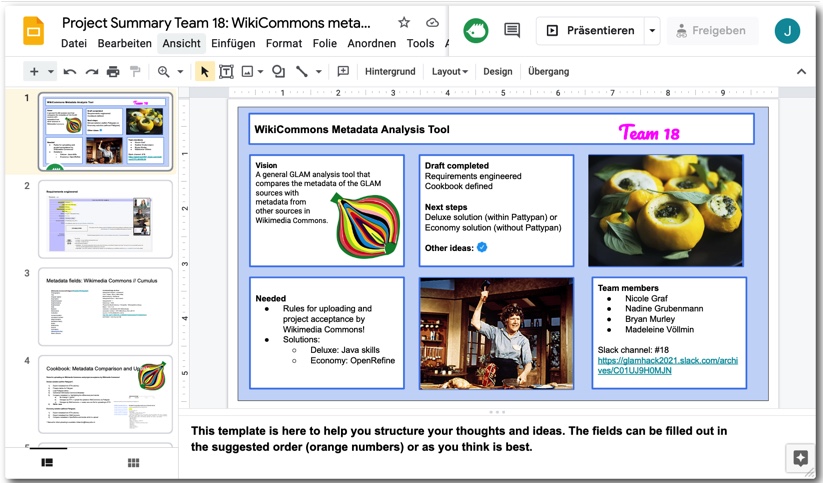Open the explore button at bottom right

coord(800,458)
